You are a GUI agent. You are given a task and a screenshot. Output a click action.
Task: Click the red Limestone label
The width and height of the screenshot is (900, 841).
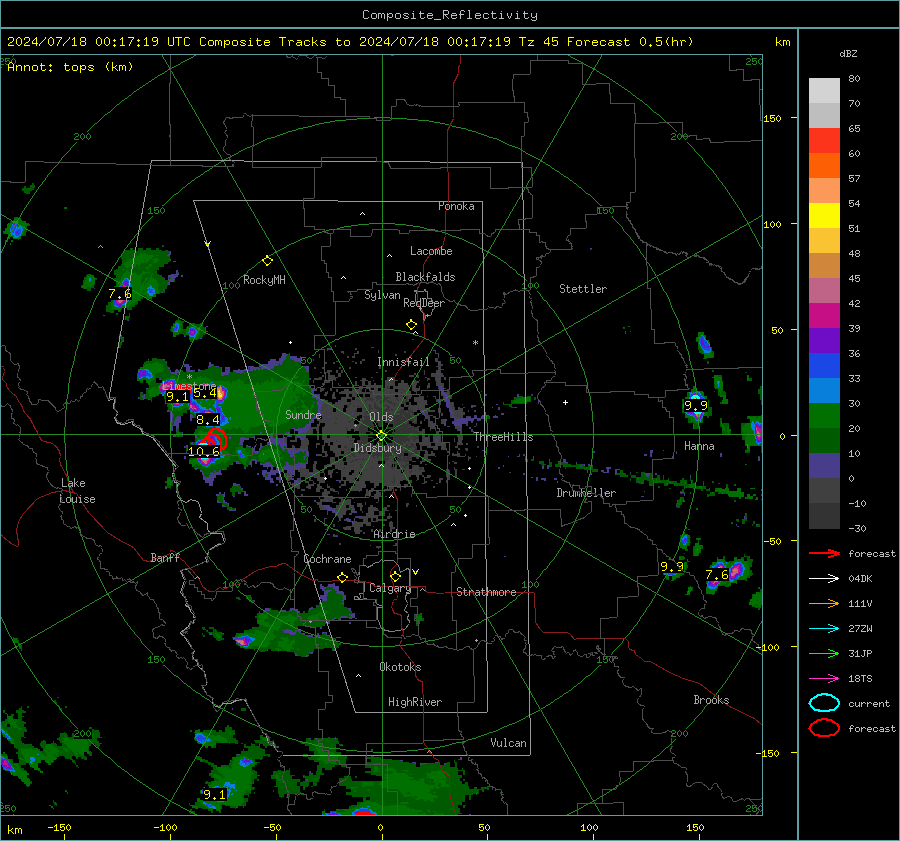tap(188, 386)
